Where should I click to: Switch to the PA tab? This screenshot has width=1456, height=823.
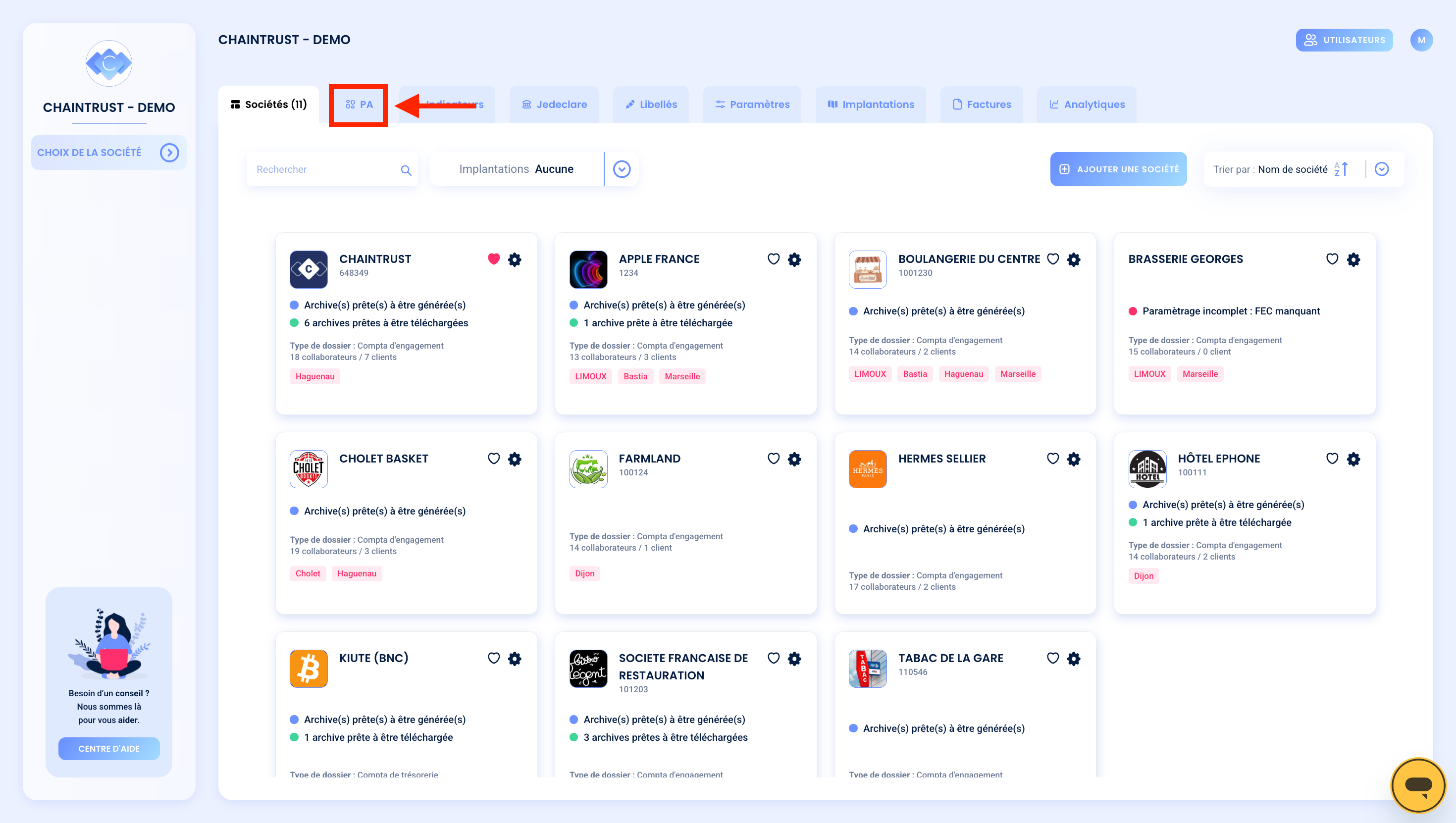click(359, 104)
